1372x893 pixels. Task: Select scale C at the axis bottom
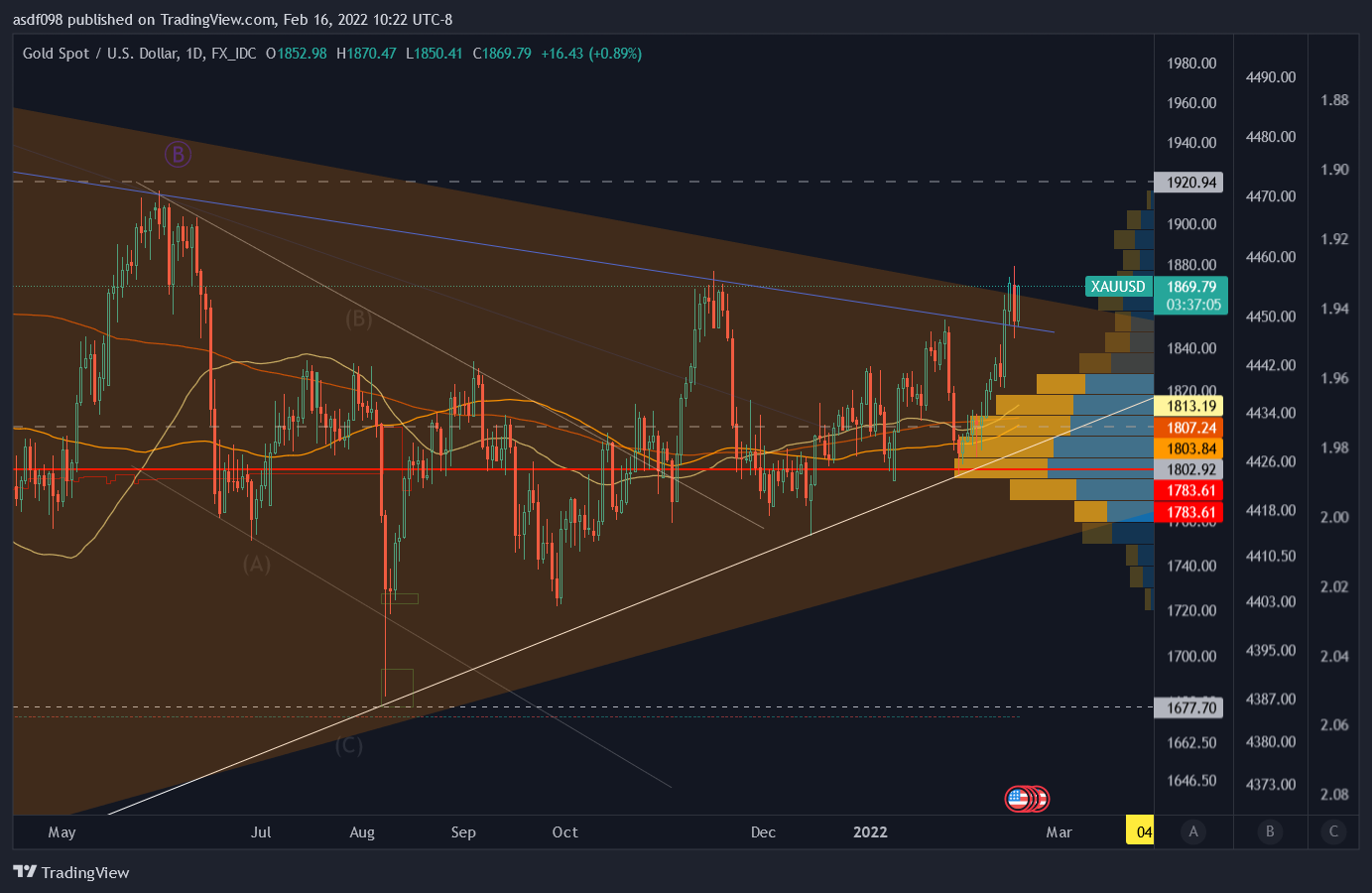[x=1333, y=831]
